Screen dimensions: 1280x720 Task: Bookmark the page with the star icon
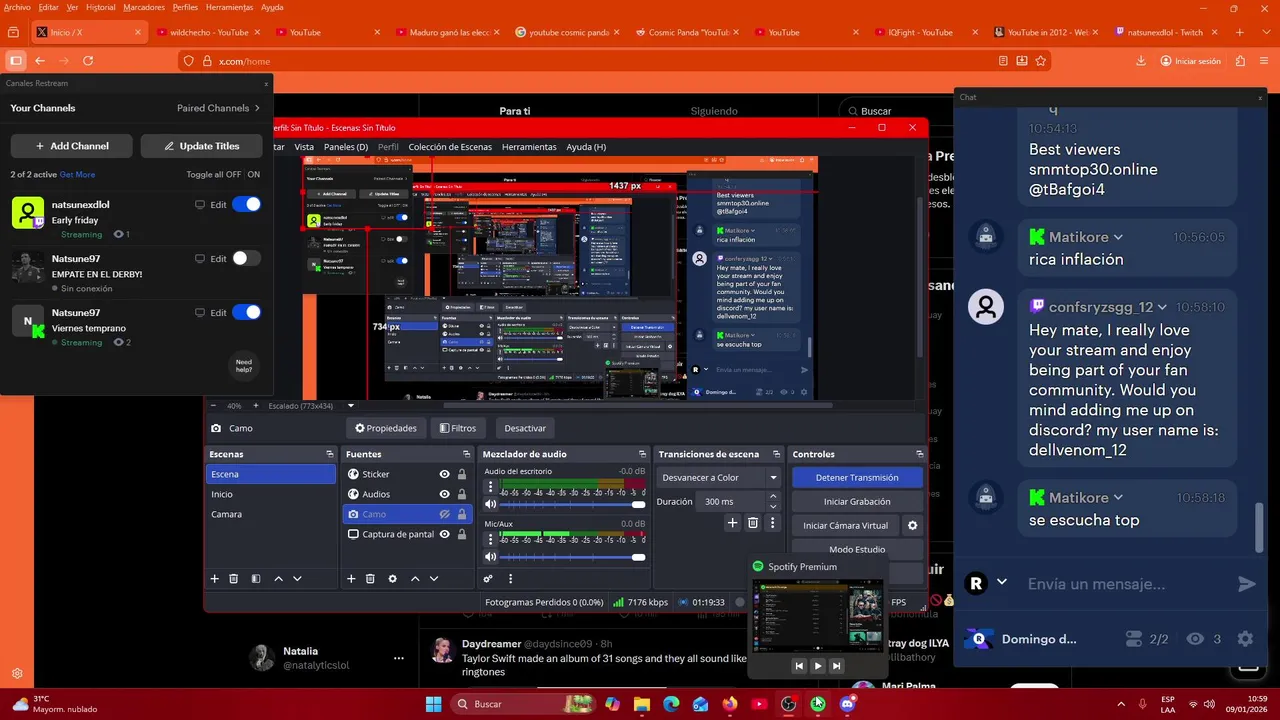tap(1041, 61)
